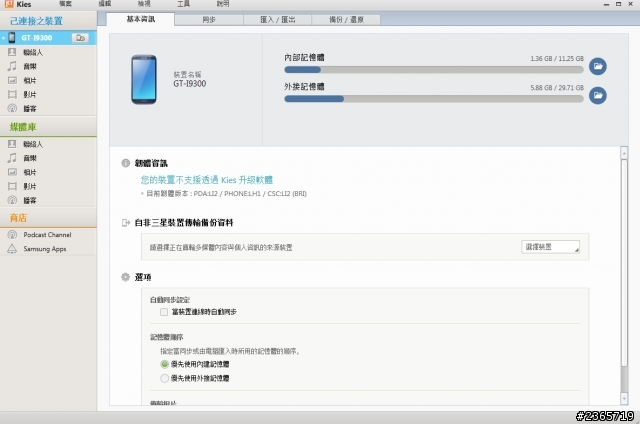Click the Galaxy S3 phone image
The width and height of the screenshot is (640, 424).
pyautogui.click(x=144, y=80)
